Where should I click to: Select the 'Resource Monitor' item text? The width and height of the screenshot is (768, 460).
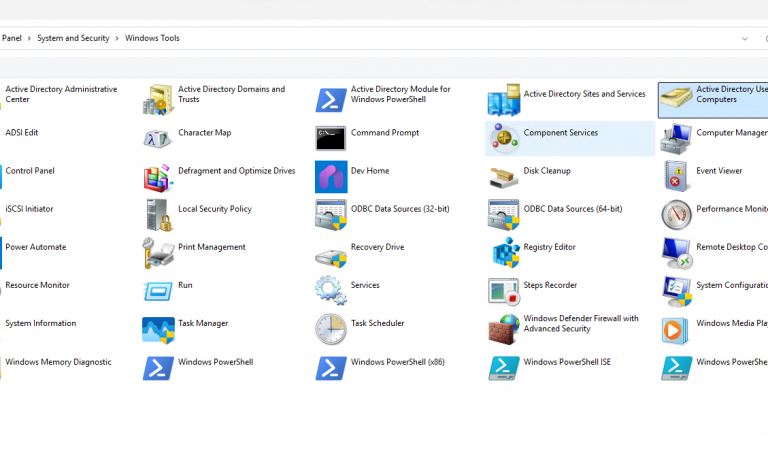[37, 285]
